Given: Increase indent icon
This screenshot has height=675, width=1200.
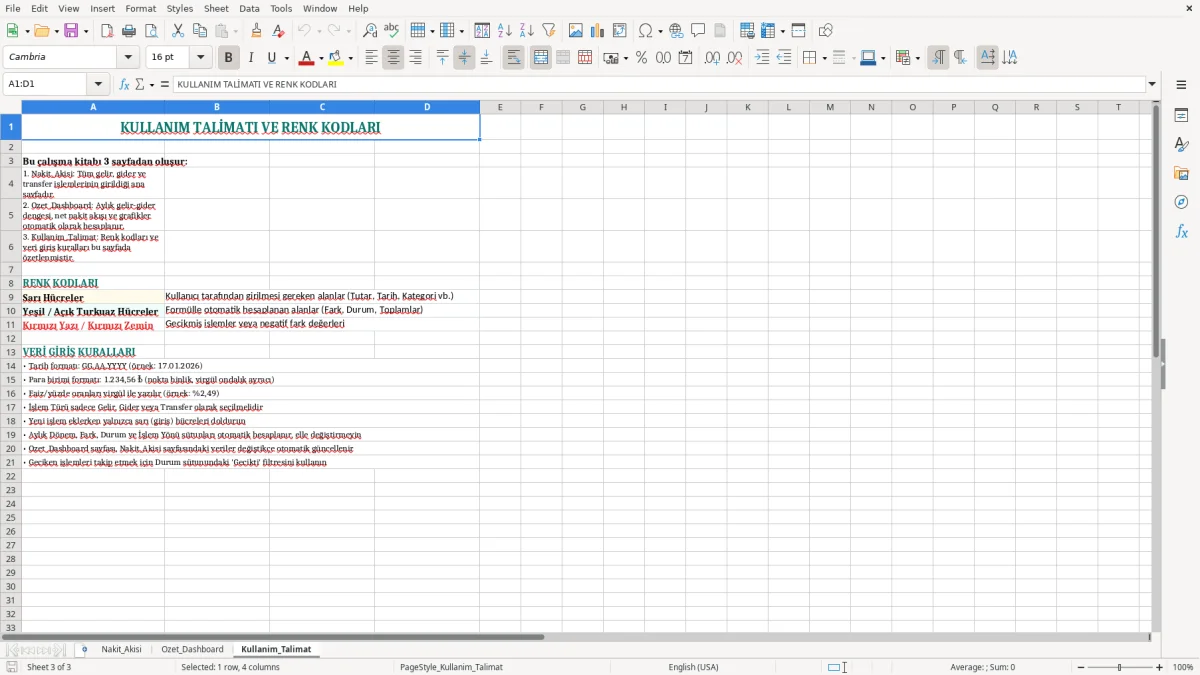Looking at the screenshot, I should (x=762, y=58).
